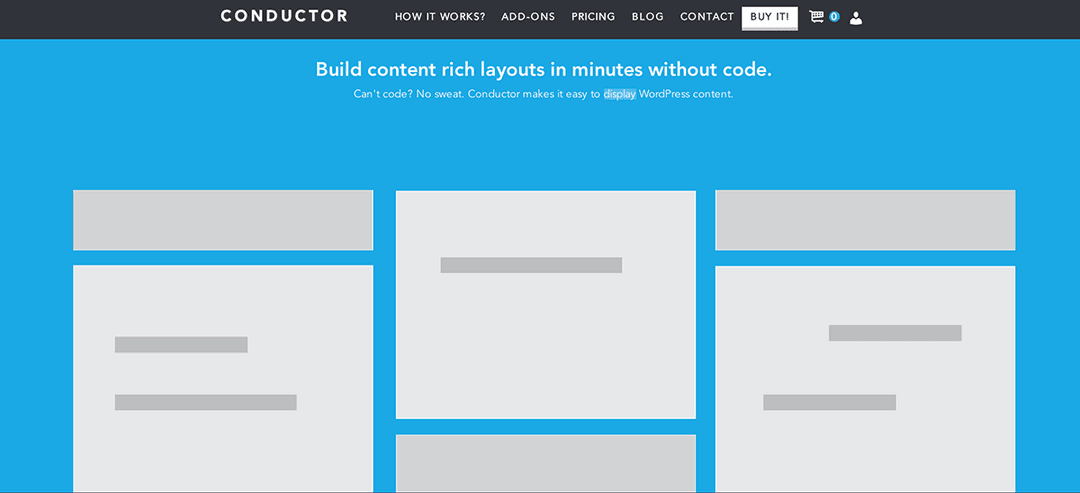Click the highlighted word "display"
This screenshot has height=493, width=1080.
tap(619, 94)
